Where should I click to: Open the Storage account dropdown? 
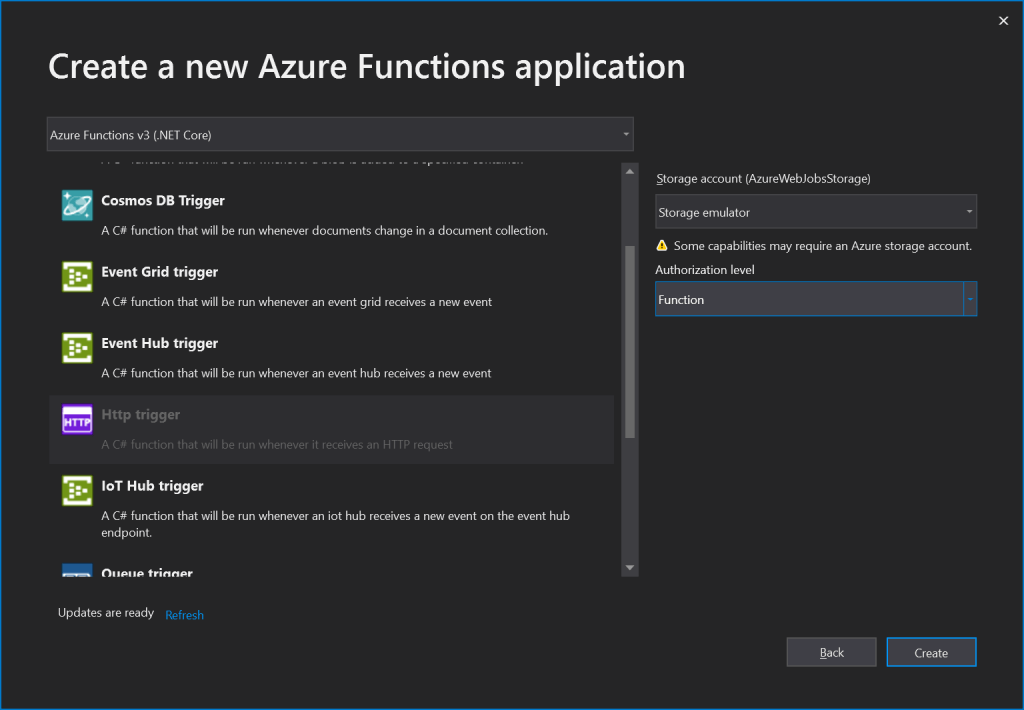[815, 212]
